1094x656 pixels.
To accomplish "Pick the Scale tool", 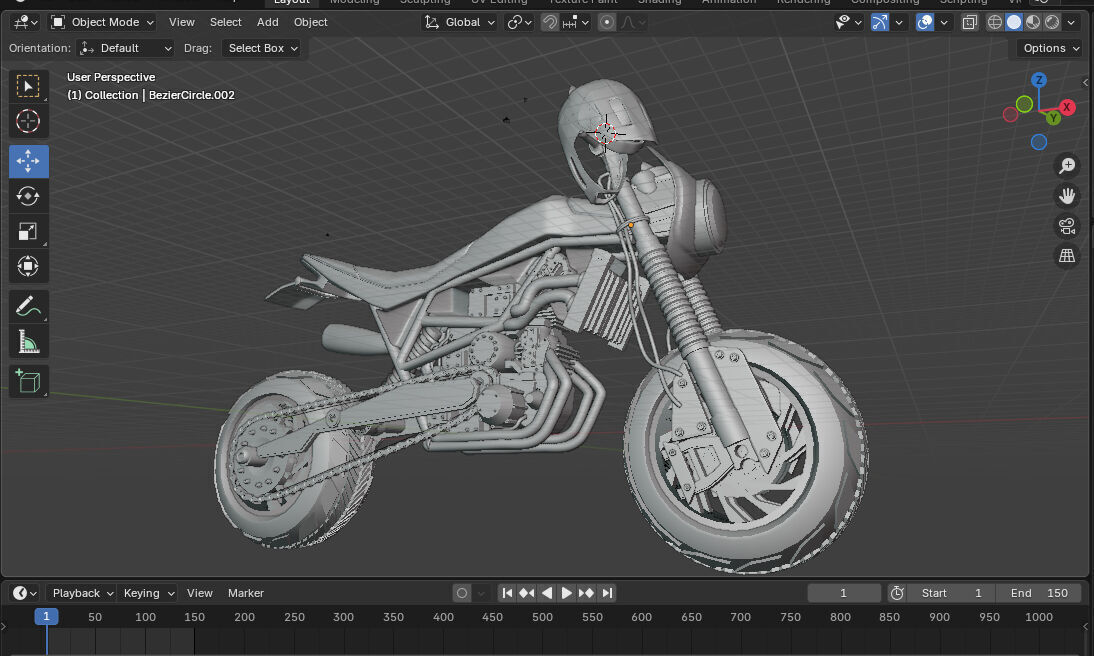I will 28,231.
